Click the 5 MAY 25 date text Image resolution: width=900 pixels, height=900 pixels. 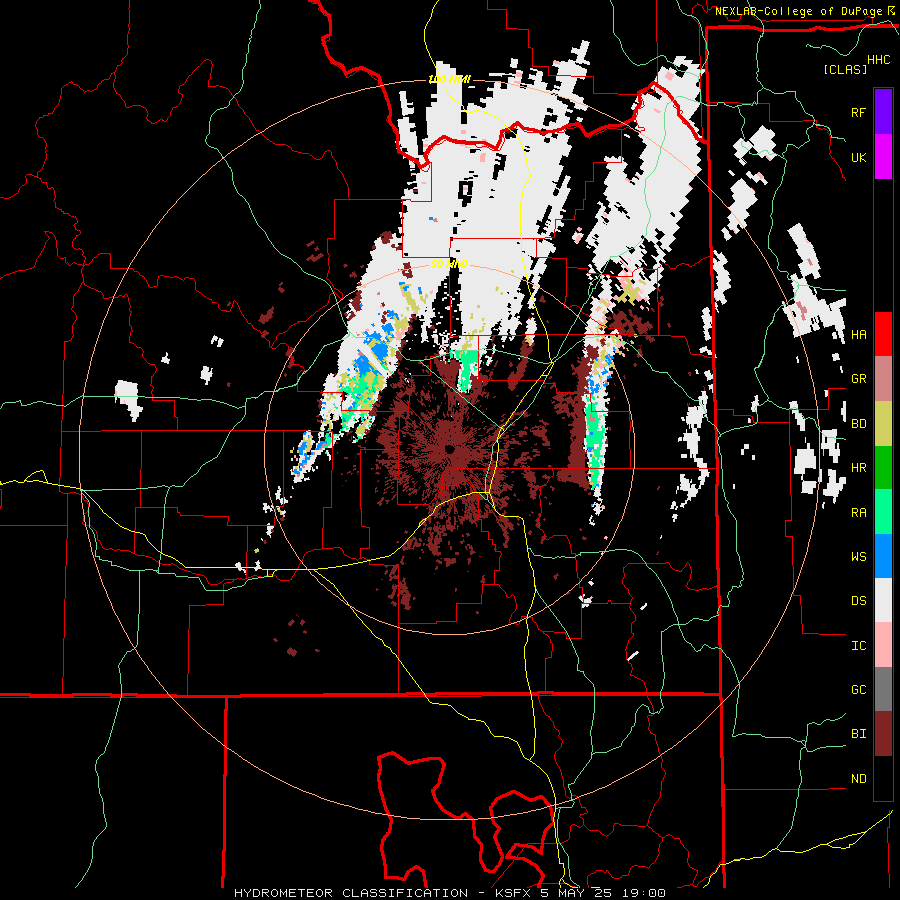tap(576, 893)
